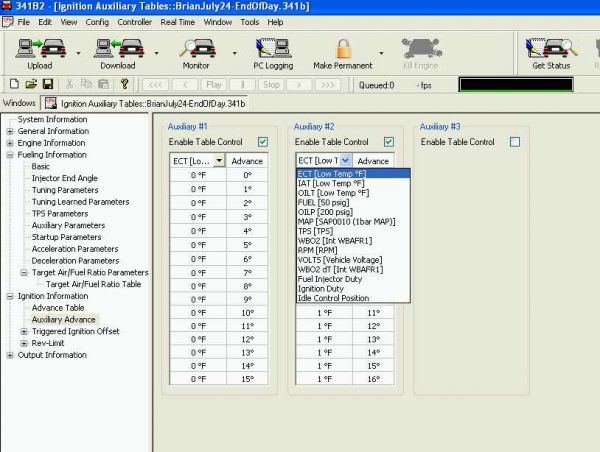Open the Controller menu

point(135,21)
